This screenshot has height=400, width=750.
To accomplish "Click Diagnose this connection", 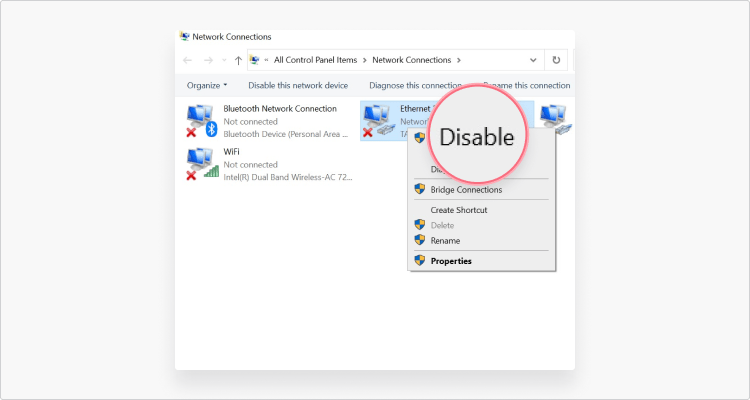I will click(x=415, y=86).
